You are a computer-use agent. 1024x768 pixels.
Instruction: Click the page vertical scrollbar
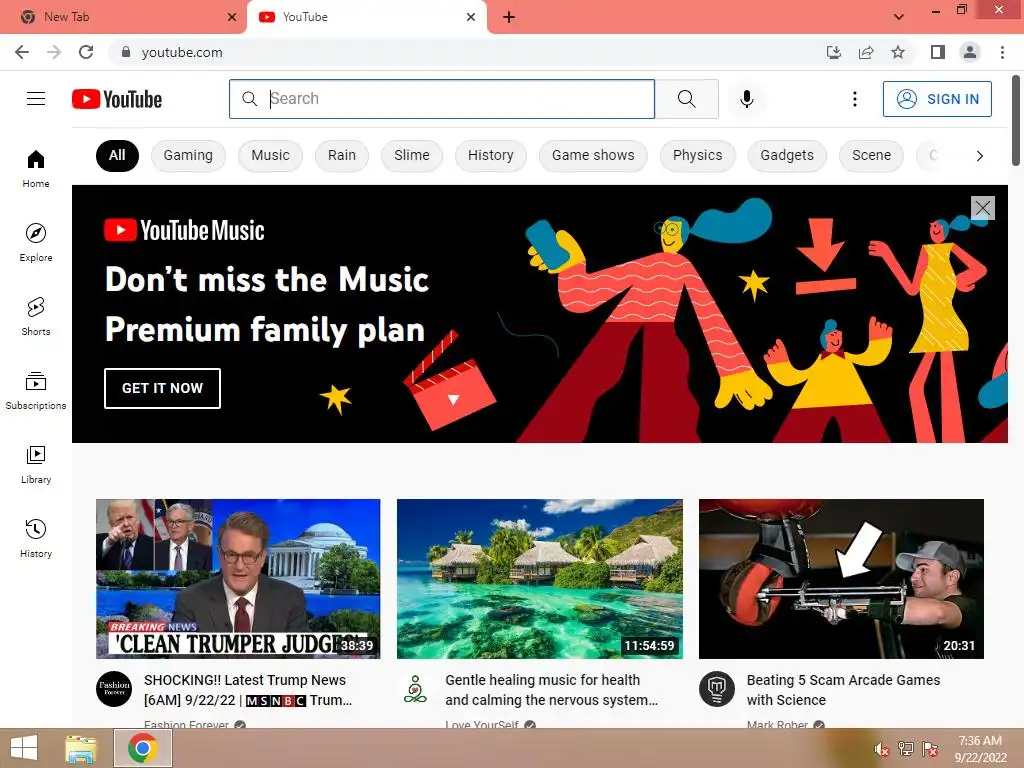tap(1016, 121)
